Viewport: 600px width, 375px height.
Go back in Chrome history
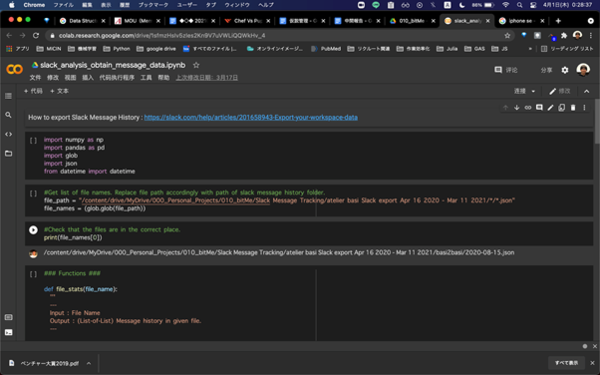(x=9, y=35)
